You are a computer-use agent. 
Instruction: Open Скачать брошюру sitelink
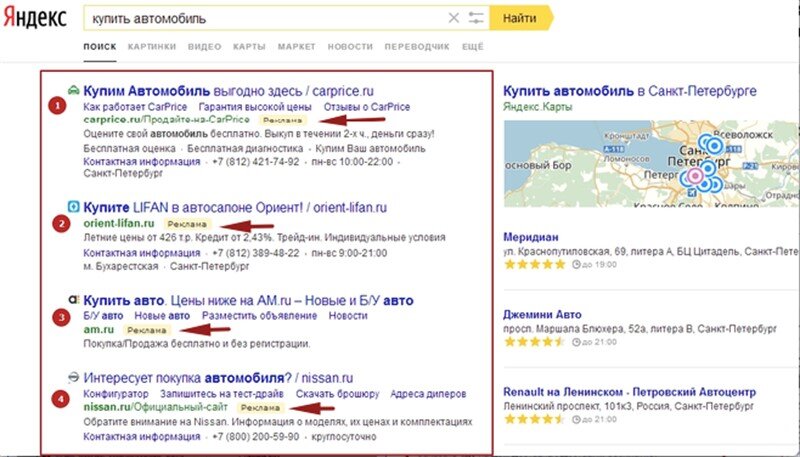coord(337,394)
